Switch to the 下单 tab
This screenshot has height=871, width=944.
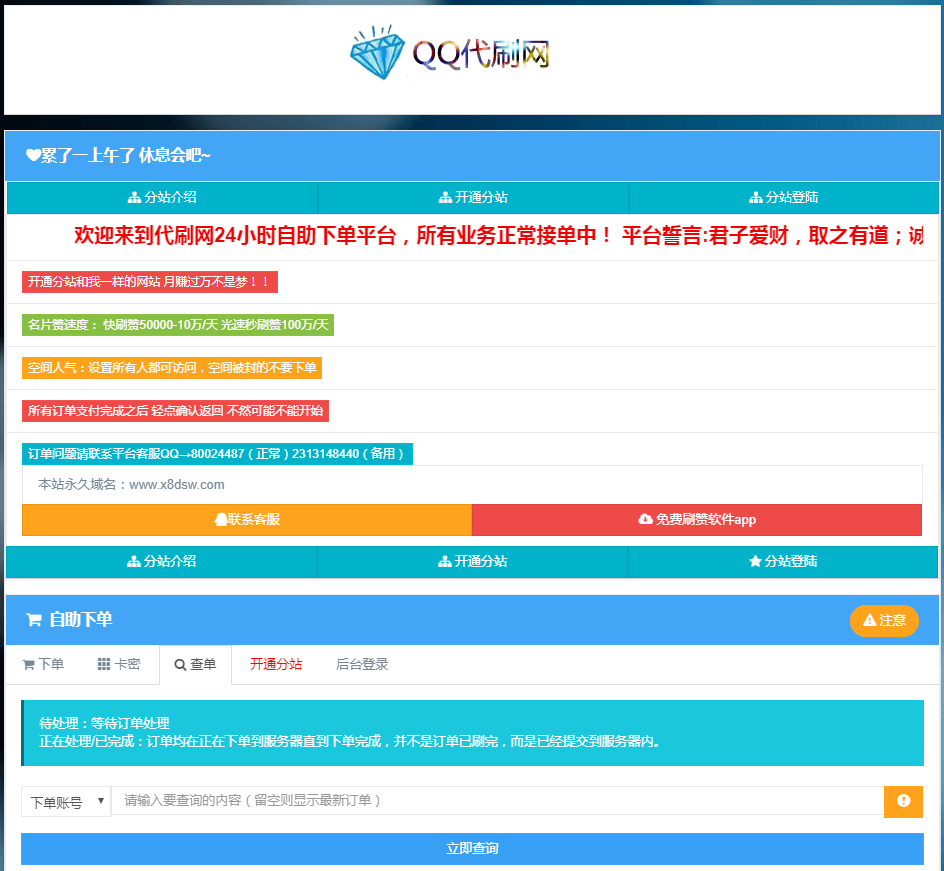click(43, 664)
